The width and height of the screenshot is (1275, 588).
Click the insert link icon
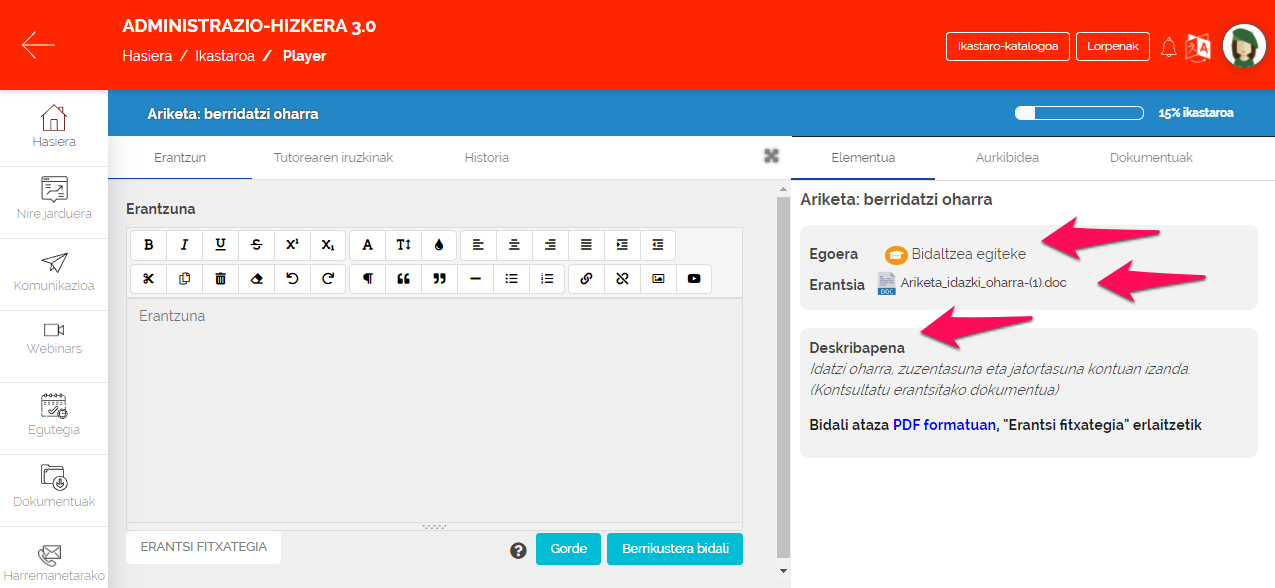coord(586,279)
